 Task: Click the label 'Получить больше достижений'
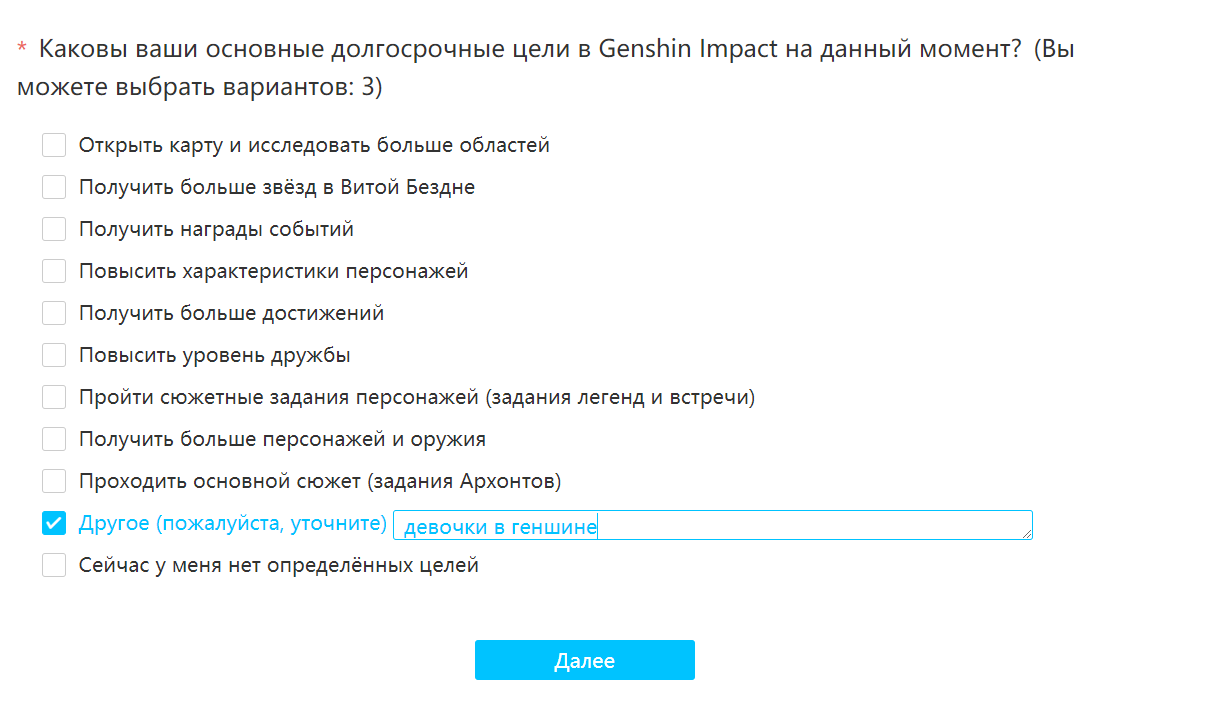point(231,314)
